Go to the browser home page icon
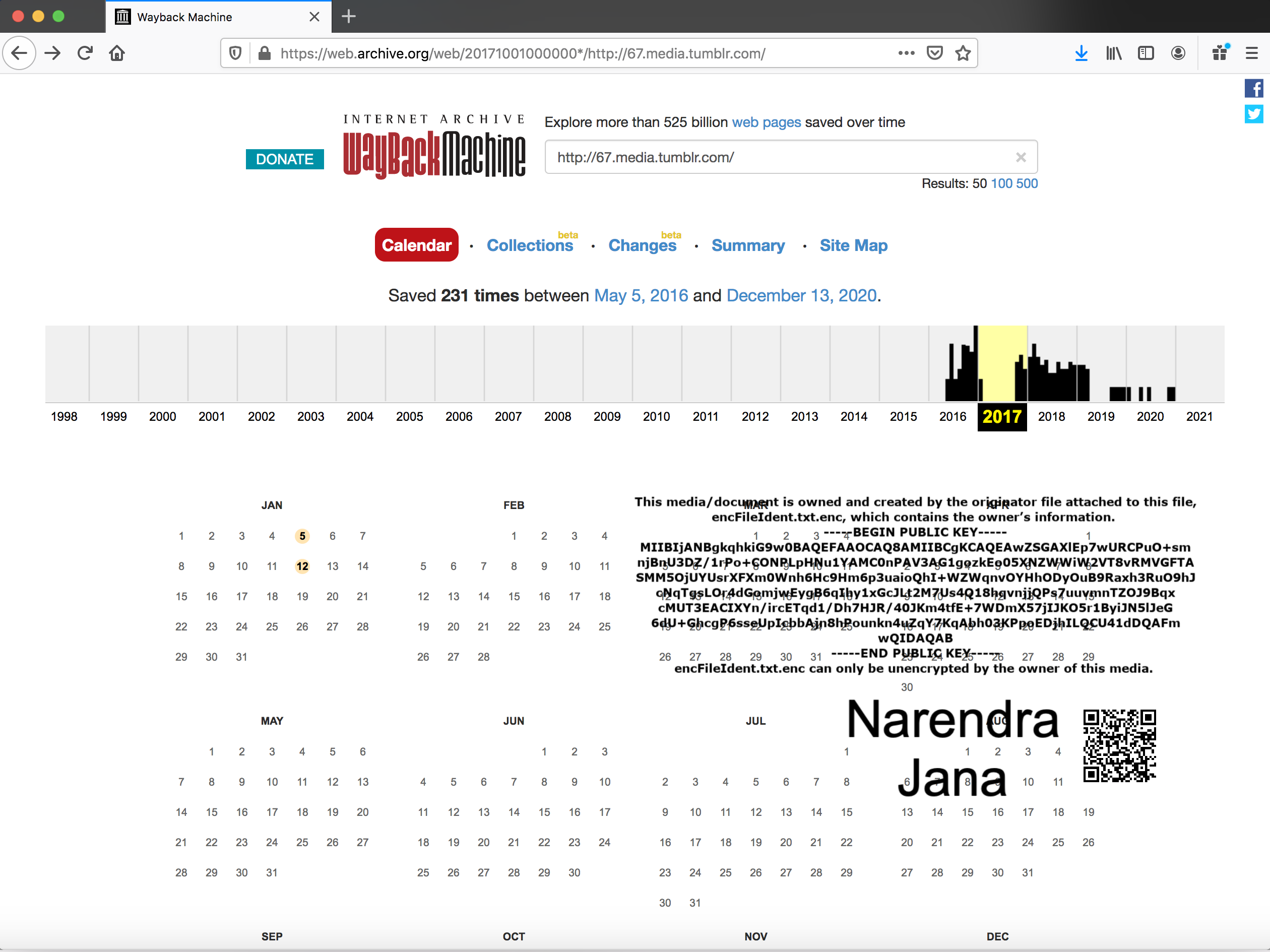Viewport: 1270px width, 952px height. click(x=117, y=53)
